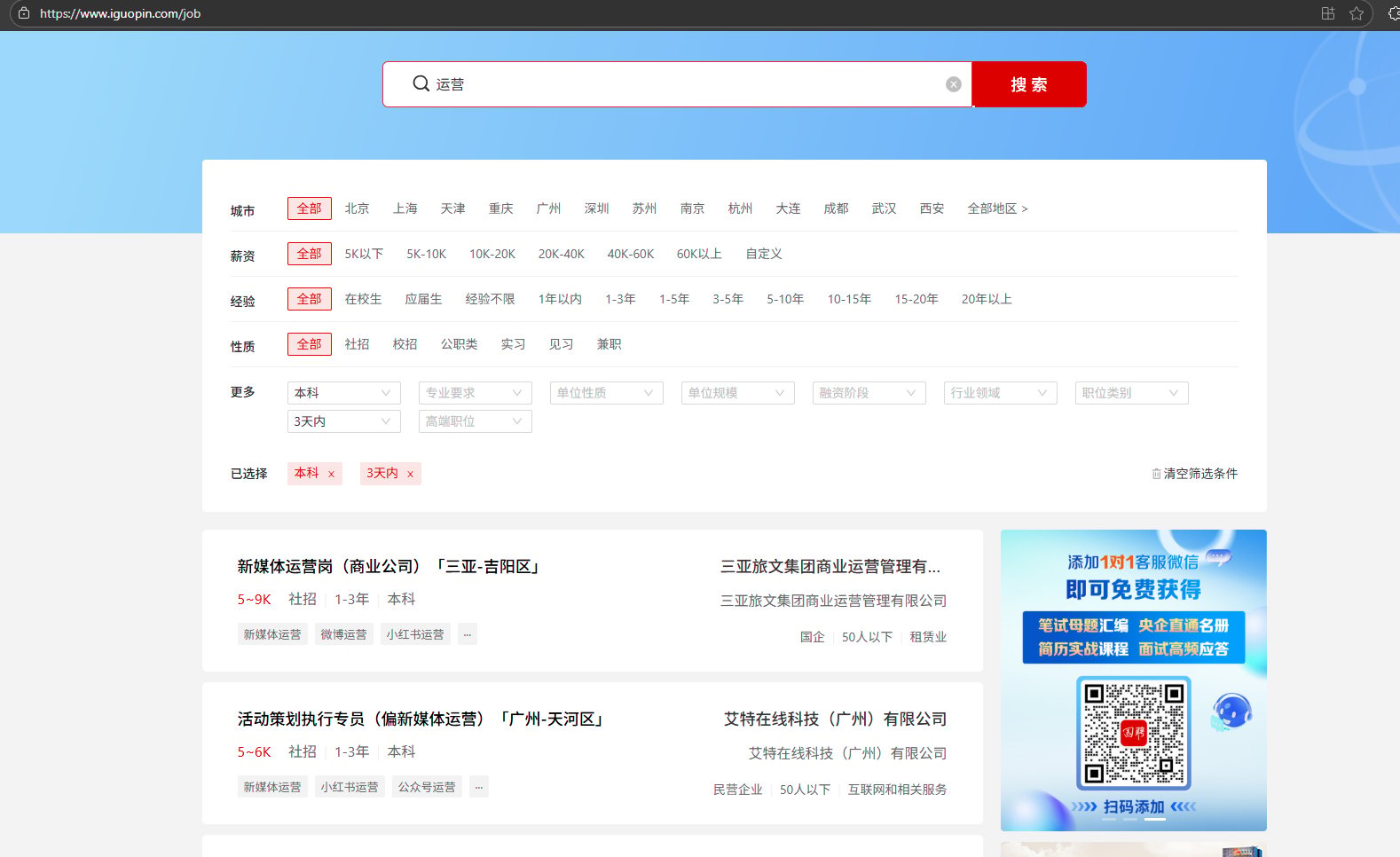Viewport: 1400px width, 857px height.
Task: Choose 60K以上 salary filter
Action: (699, 254)
